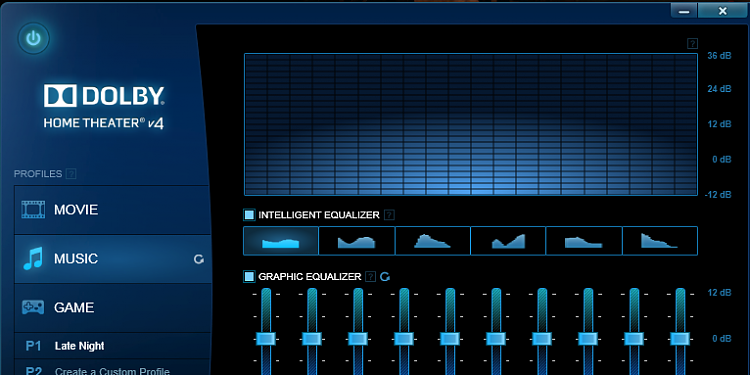Image resolution: width=750 pixels, height=375 pixels.
Task: Choose the second equalizer preset curve
Action: (x=357, y=241)
